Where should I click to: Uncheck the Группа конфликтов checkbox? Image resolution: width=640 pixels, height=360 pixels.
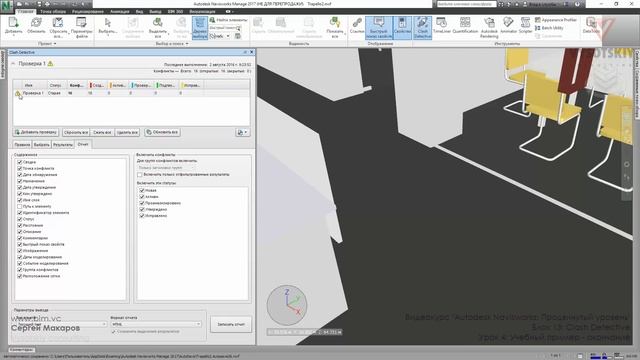pyautogui.click(x=20, y=270)
